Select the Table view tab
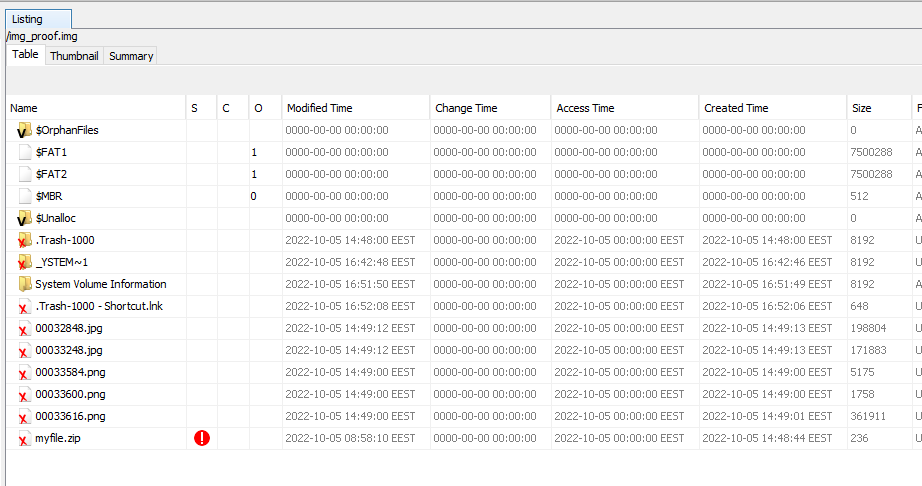922x486 pixels. coord(25,55)
